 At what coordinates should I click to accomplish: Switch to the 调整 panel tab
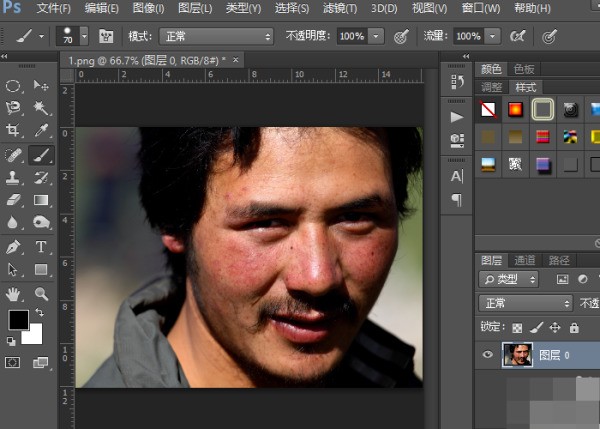(492, 87)
